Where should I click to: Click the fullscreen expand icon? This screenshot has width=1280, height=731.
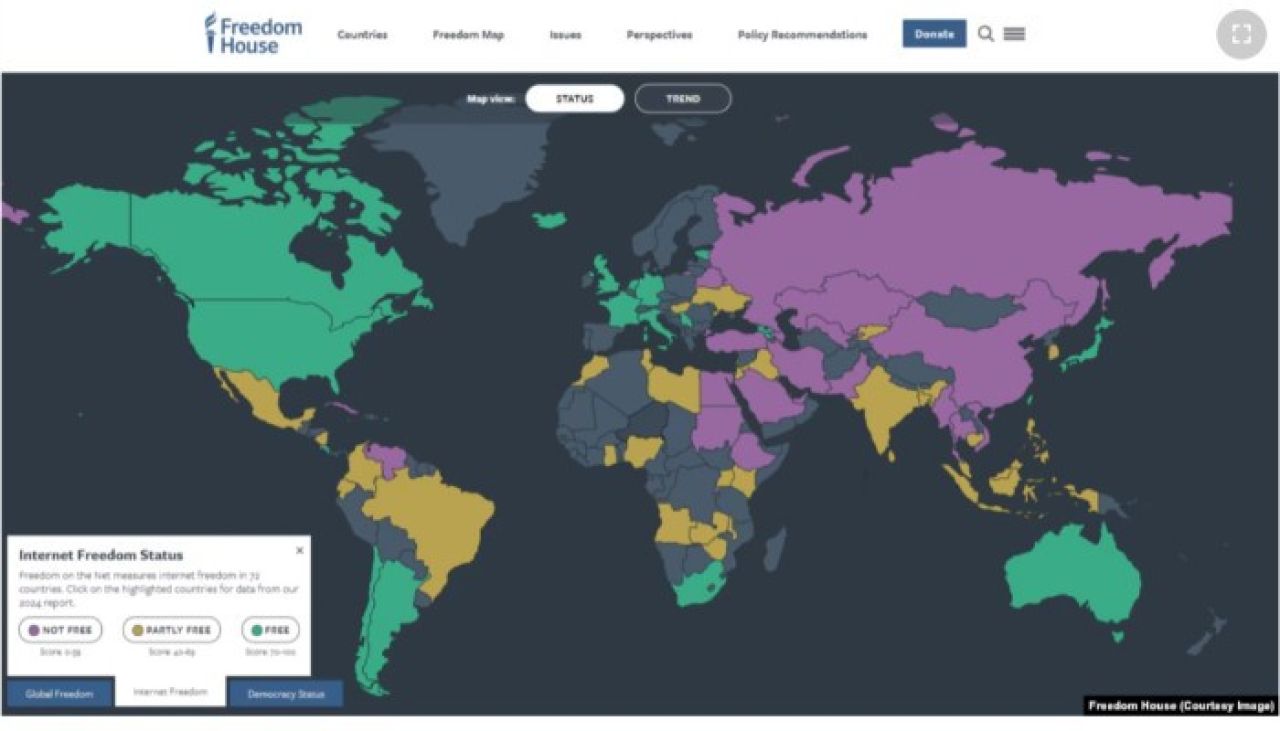click(x=1241, y=34)
